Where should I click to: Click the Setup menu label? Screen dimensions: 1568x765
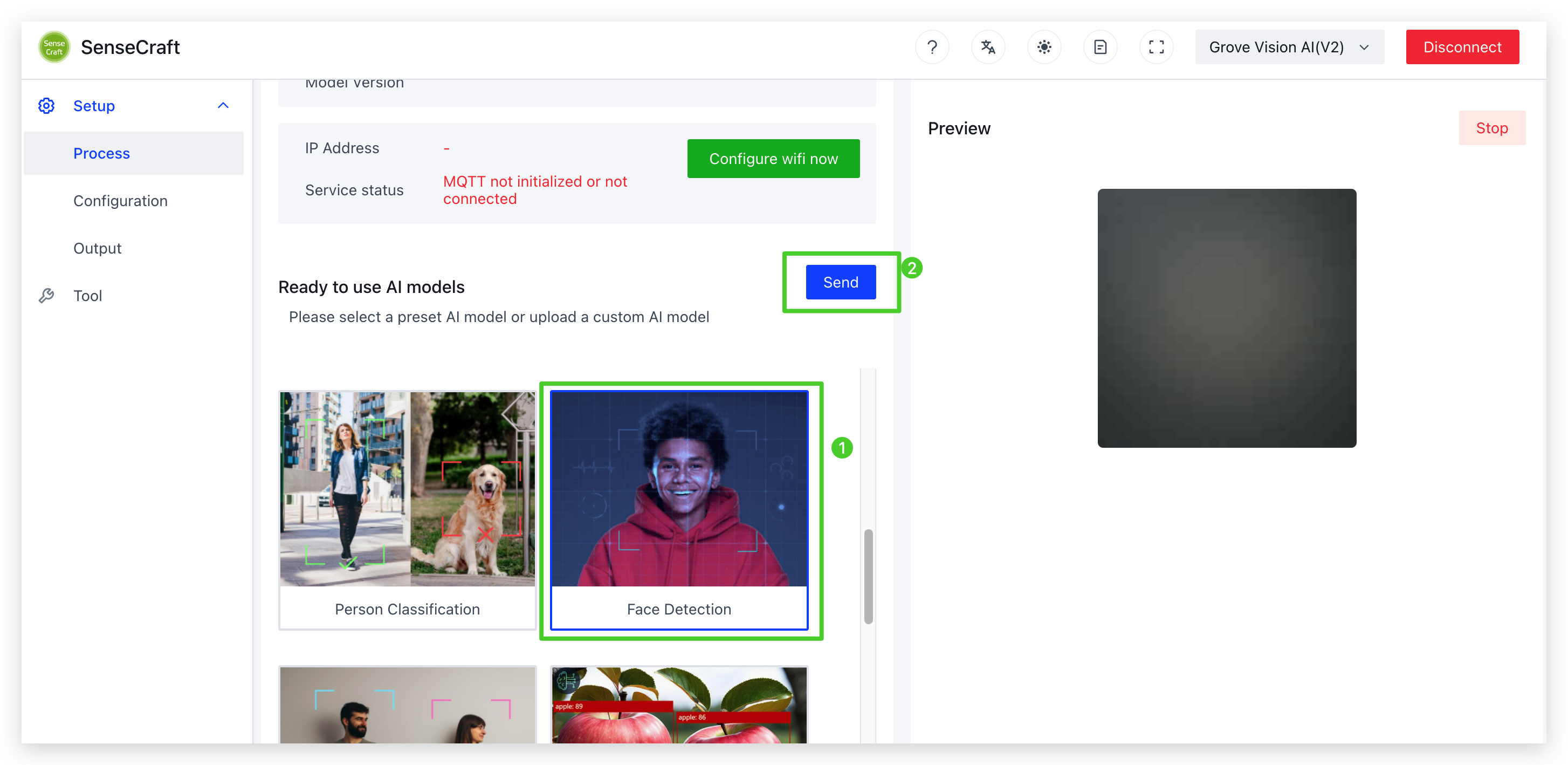pos(94,106)
